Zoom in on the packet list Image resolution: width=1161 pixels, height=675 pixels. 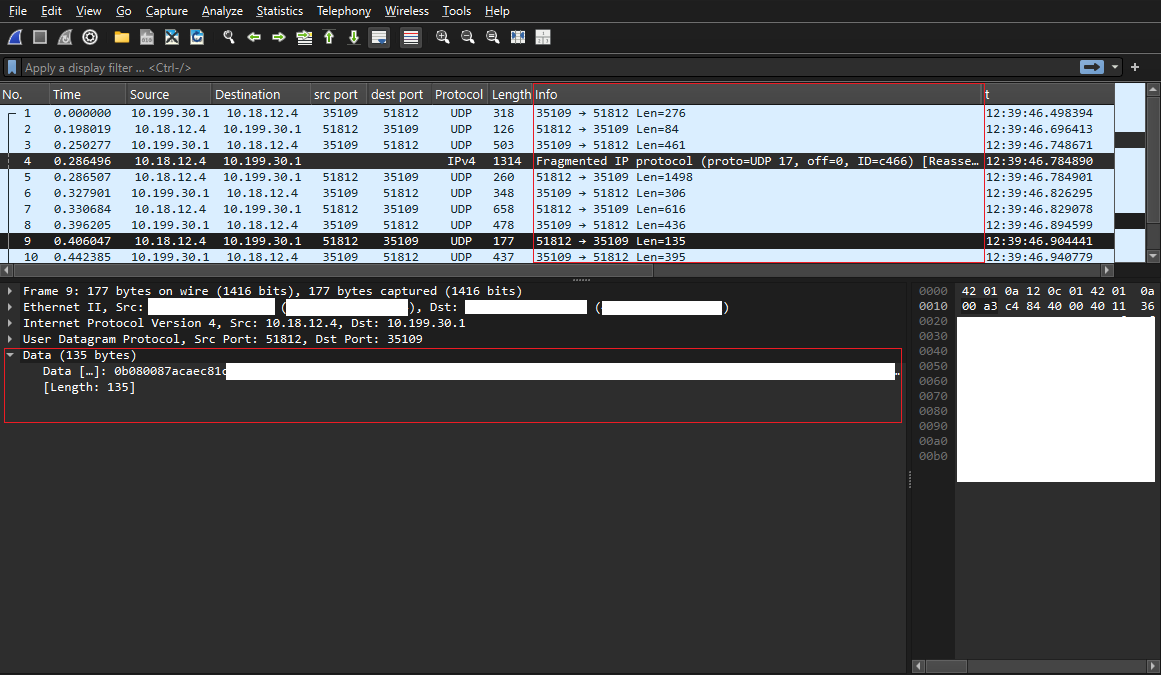(x=442, y=37)
